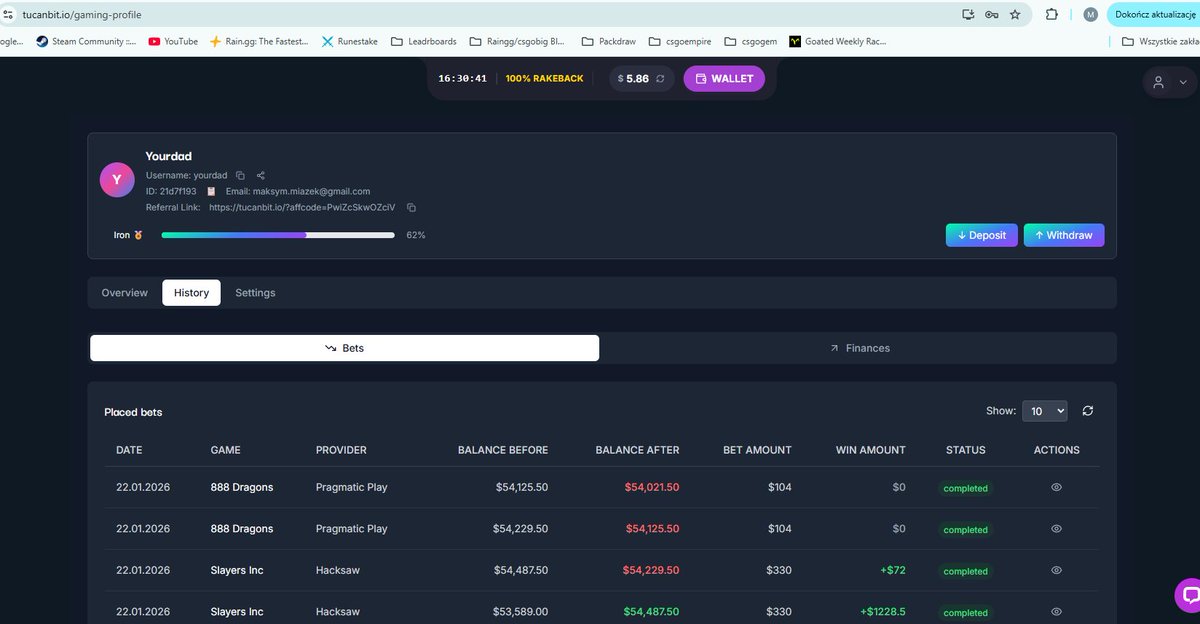
Task: Select the History tab
Action: (191, 293)
